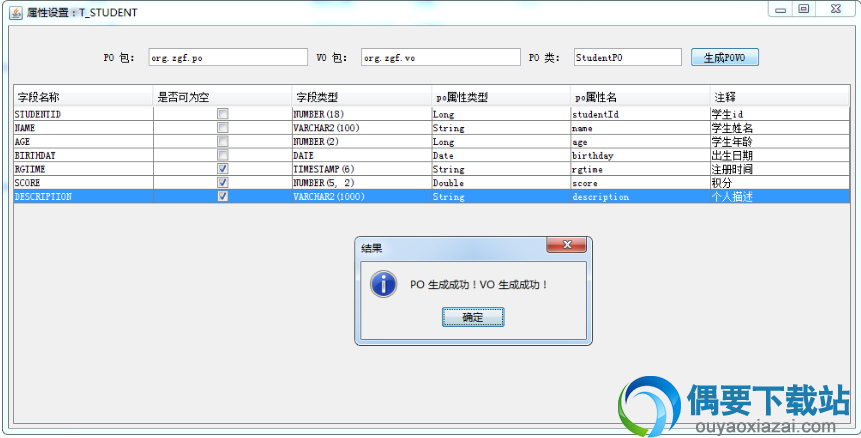Click the VARCHAR2(100) field type cell
Image resolution: width=861 pixels, height=438 pixels.
[362, 128]
